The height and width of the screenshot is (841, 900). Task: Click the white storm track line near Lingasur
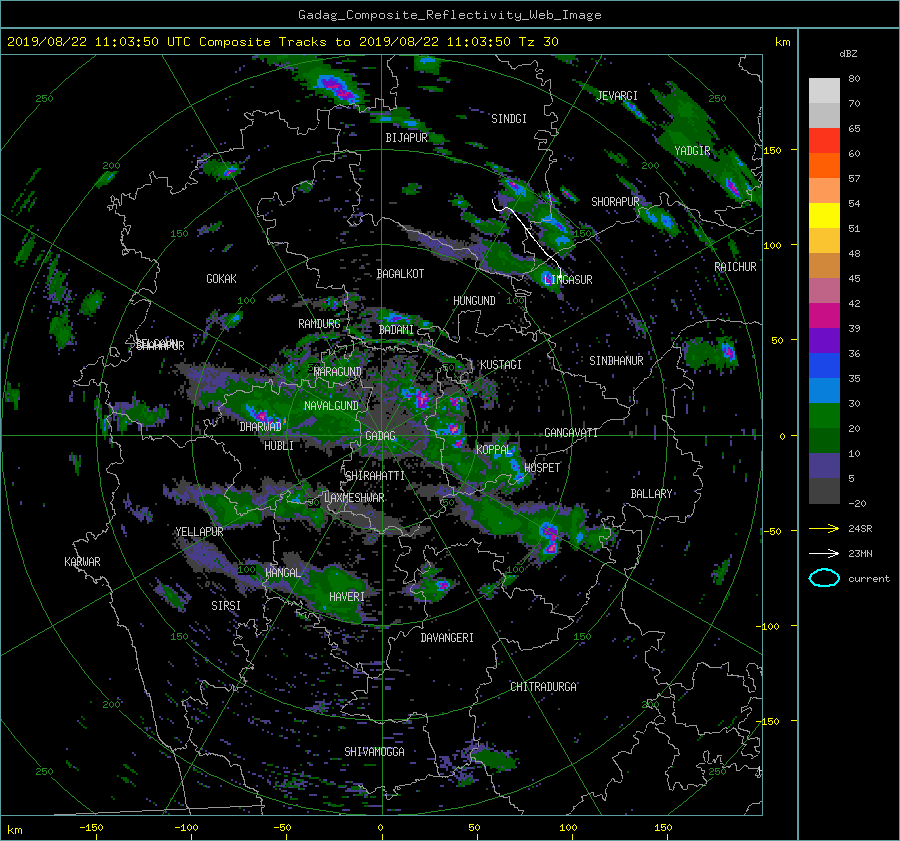529,232
